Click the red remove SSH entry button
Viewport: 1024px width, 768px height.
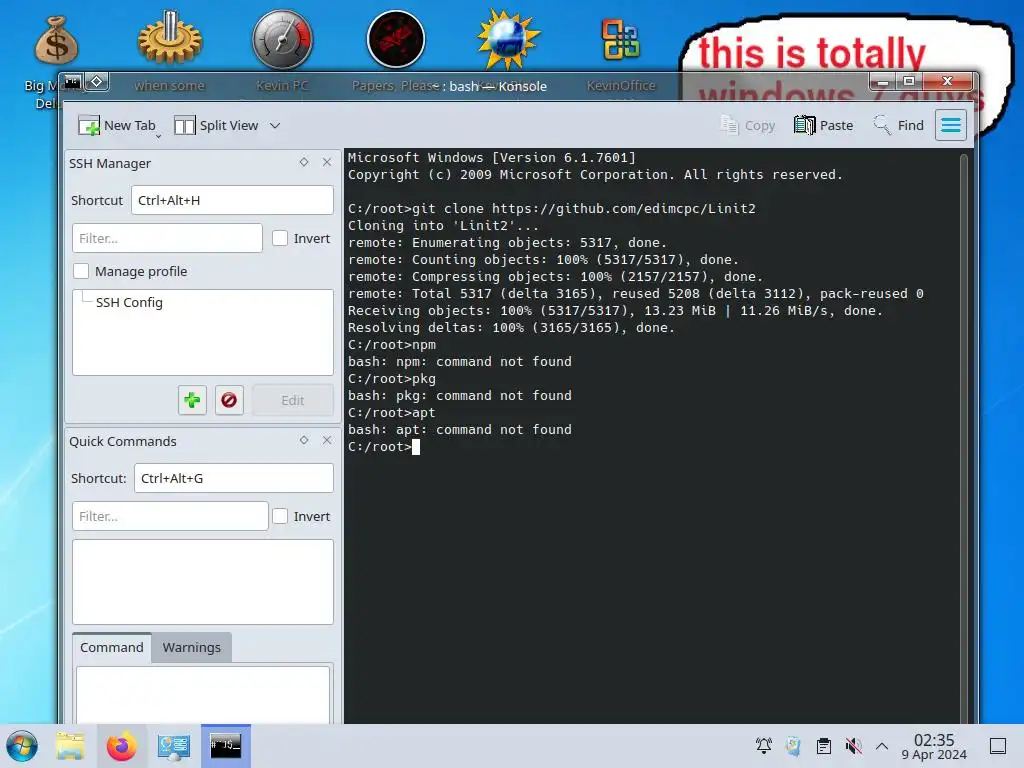click(229, 400)
